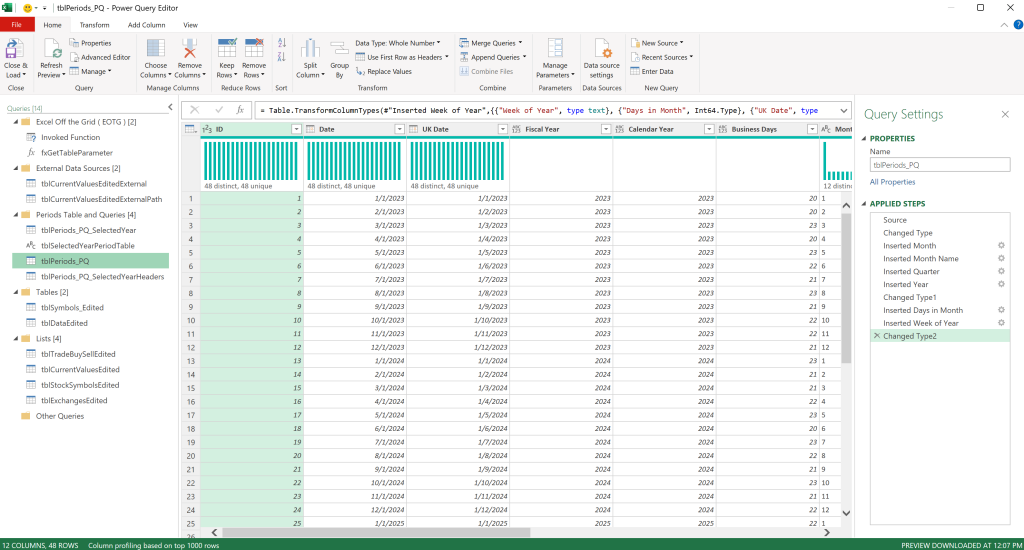The width and height of the screenshot is (1024, 550).
Task: Click the Close & Load icon
Action: coord(14,49)
